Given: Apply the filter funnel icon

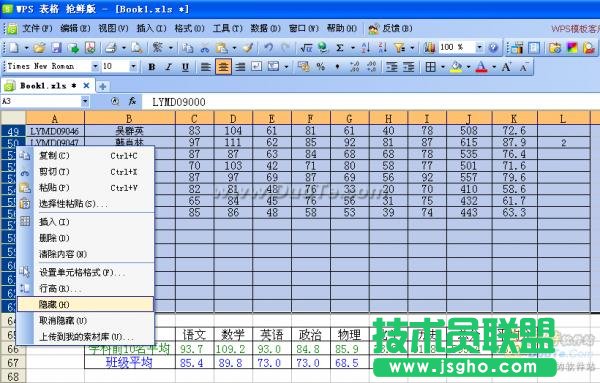Looking at the screenshot, I should 399,47.
